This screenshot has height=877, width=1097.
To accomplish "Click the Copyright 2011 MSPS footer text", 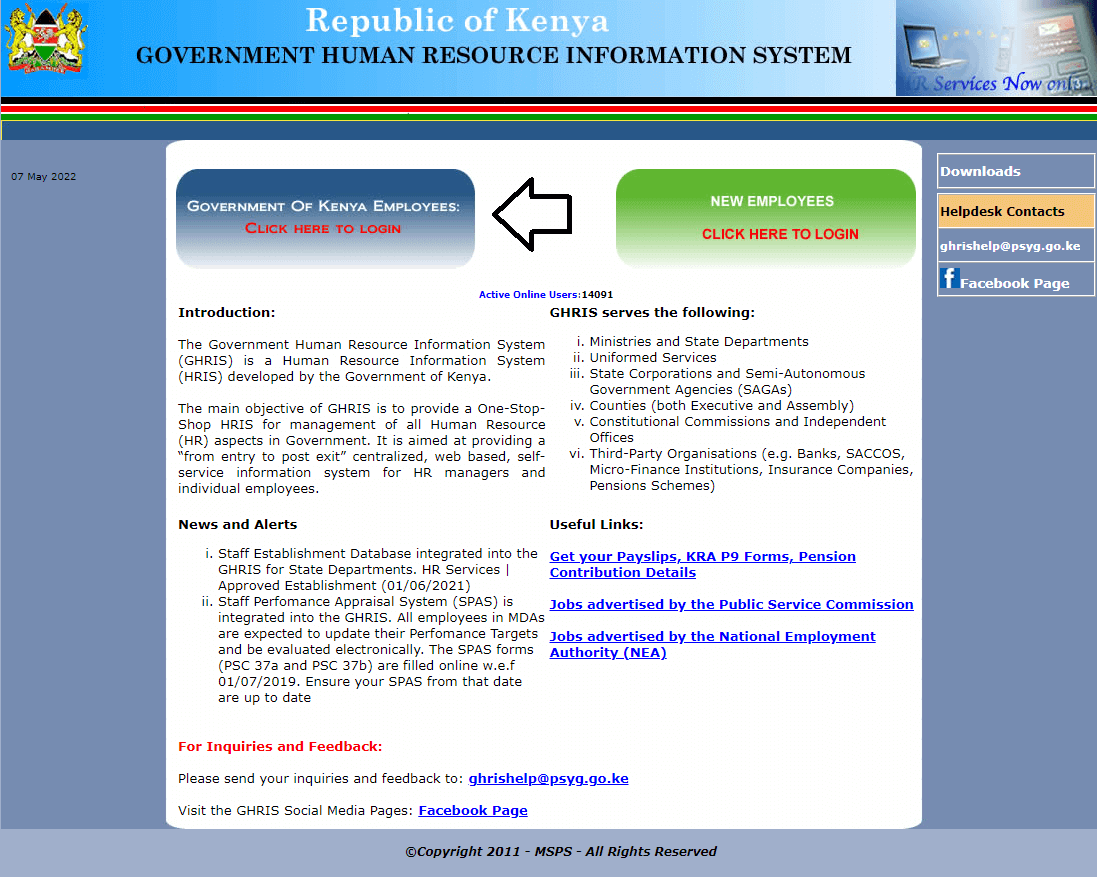I will click(x=561, y=851).
